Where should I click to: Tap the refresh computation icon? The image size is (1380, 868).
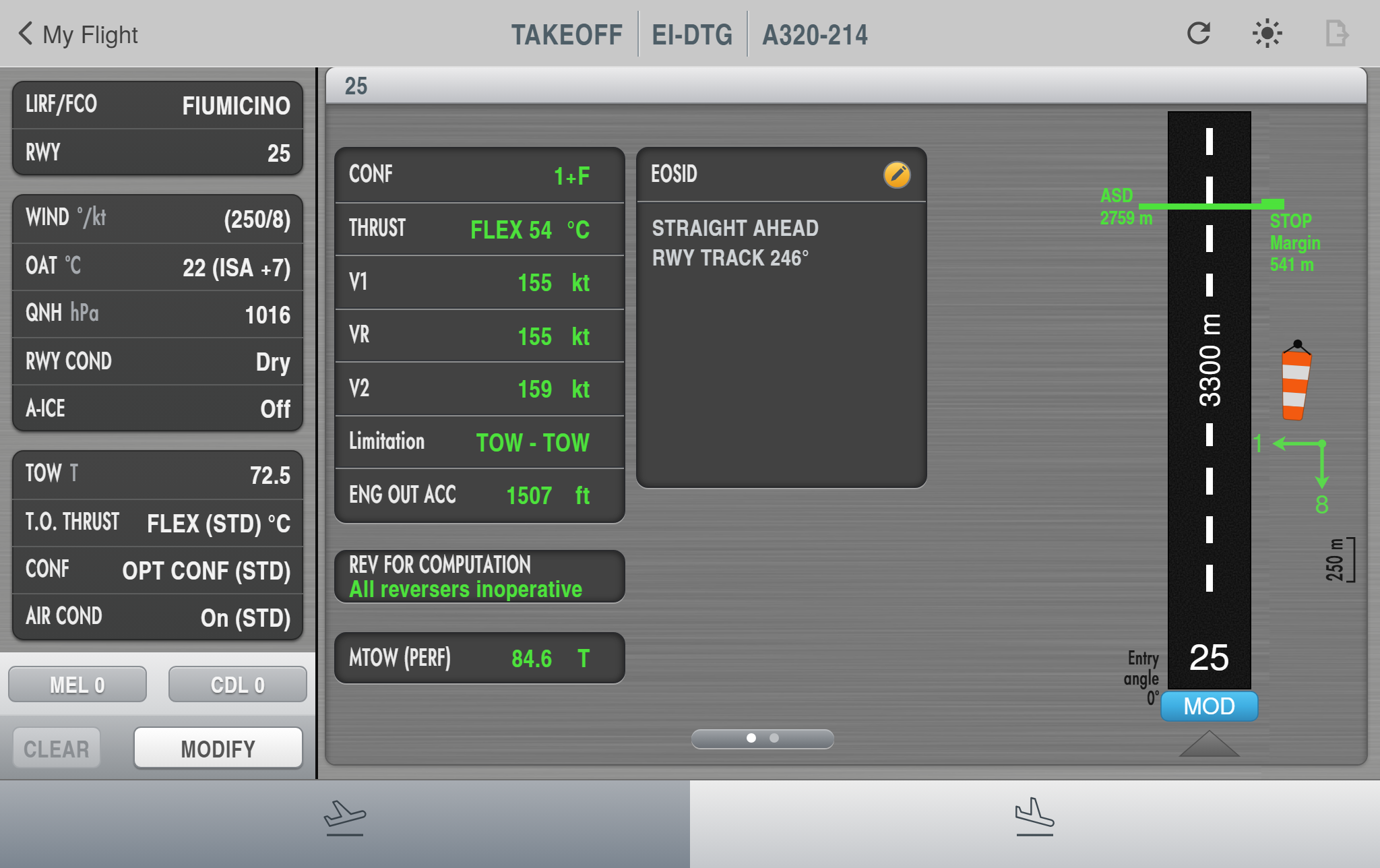point(1199,33)
